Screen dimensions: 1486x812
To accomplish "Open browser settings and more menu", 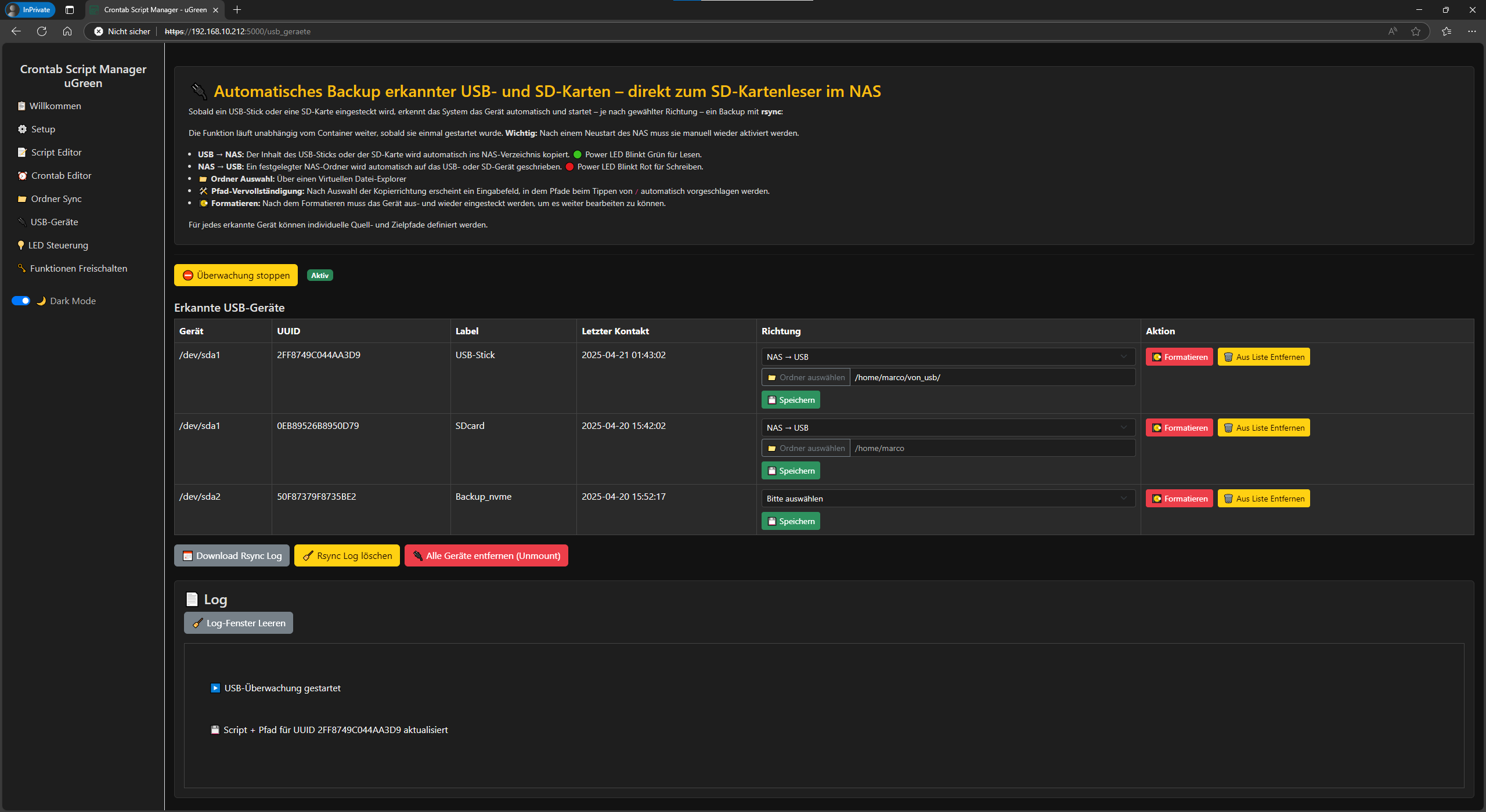I will pos(1472,31).
